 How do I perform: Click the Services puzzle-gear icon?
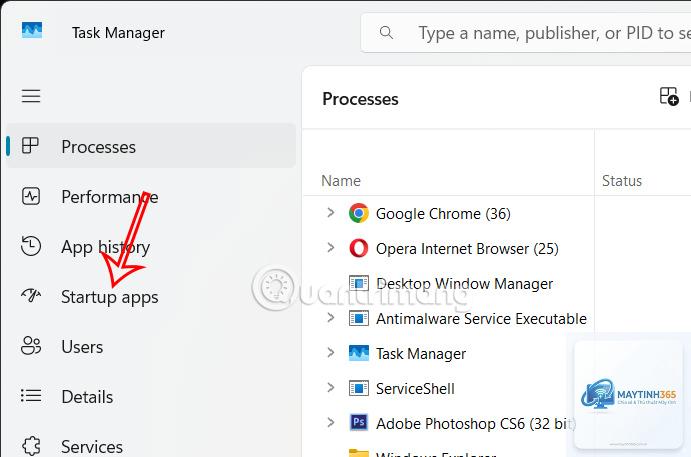tap(31, 446)
